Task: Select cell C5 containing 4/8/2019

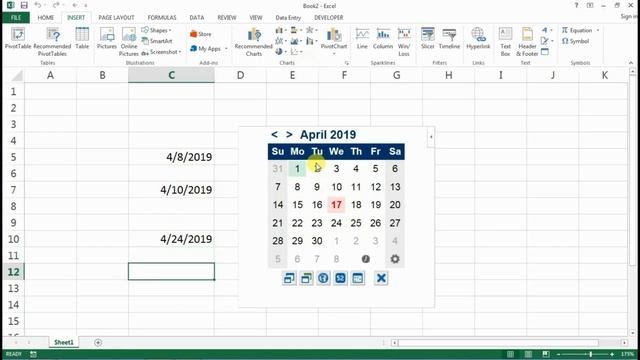Action: pos(171,157)
